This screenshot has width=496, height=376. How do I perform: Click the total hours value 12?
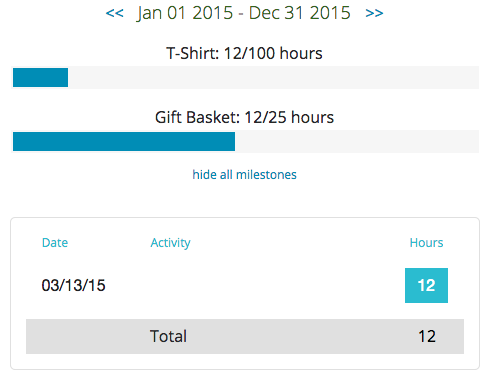pyautogui.click(x=427, y=336)
